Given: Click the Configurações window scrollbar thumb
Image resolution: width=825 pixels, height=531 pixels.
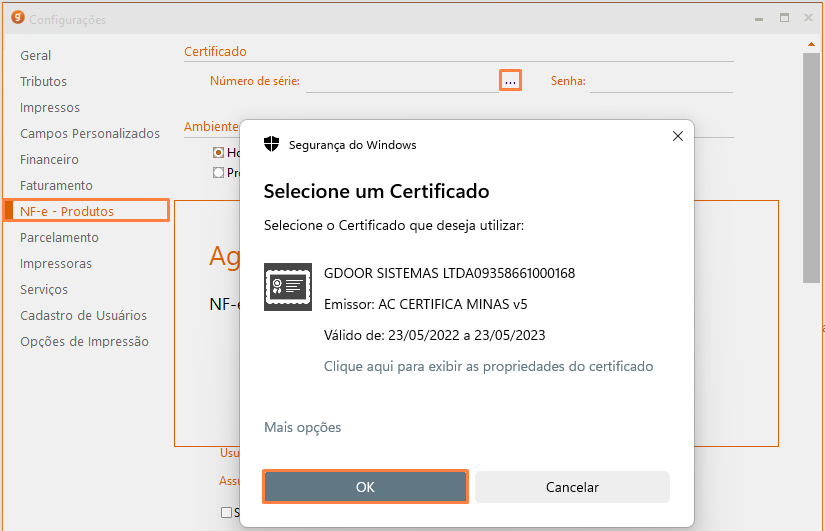Looking at the screenshot, I should coord(811,168).
